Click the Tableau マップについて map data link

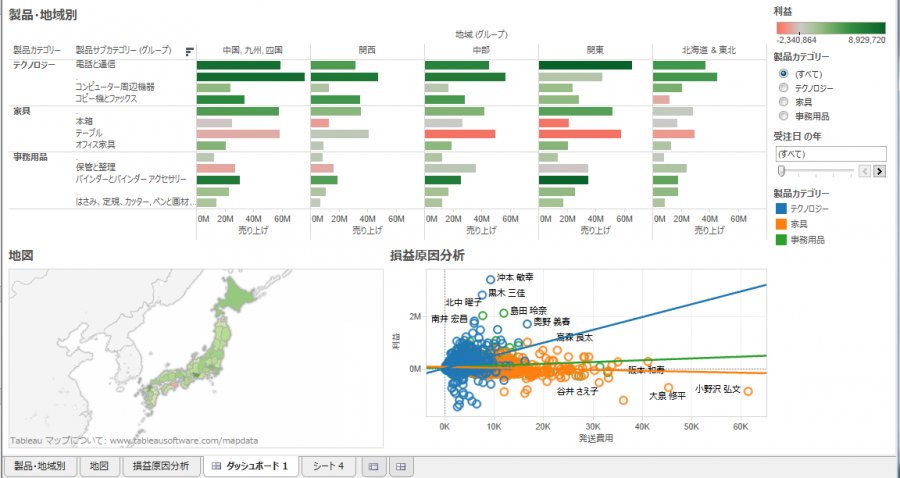click(134, 441)
